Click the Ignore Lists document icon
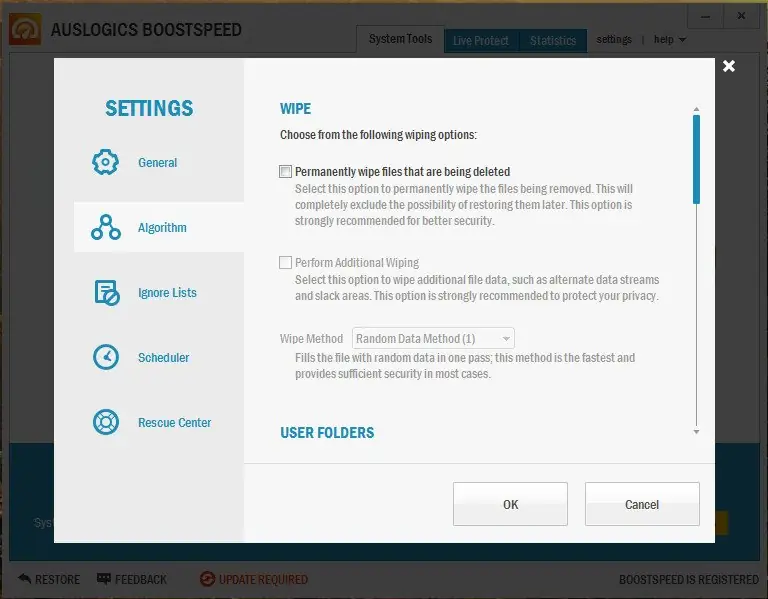Viewport: 768px width, 599px height. coord(107,292)
